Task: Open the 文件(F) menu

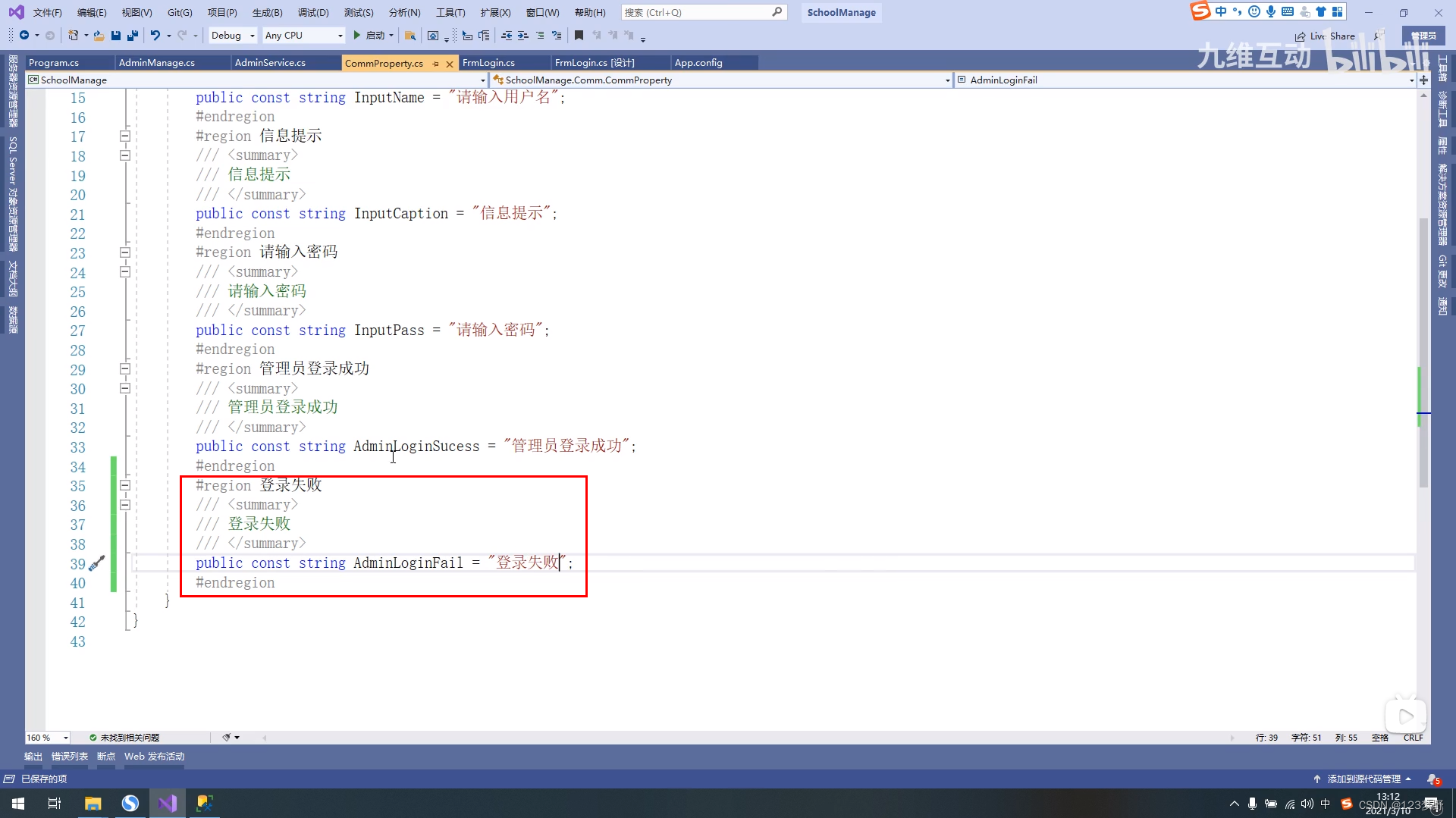Action: [x=47, y=12]
